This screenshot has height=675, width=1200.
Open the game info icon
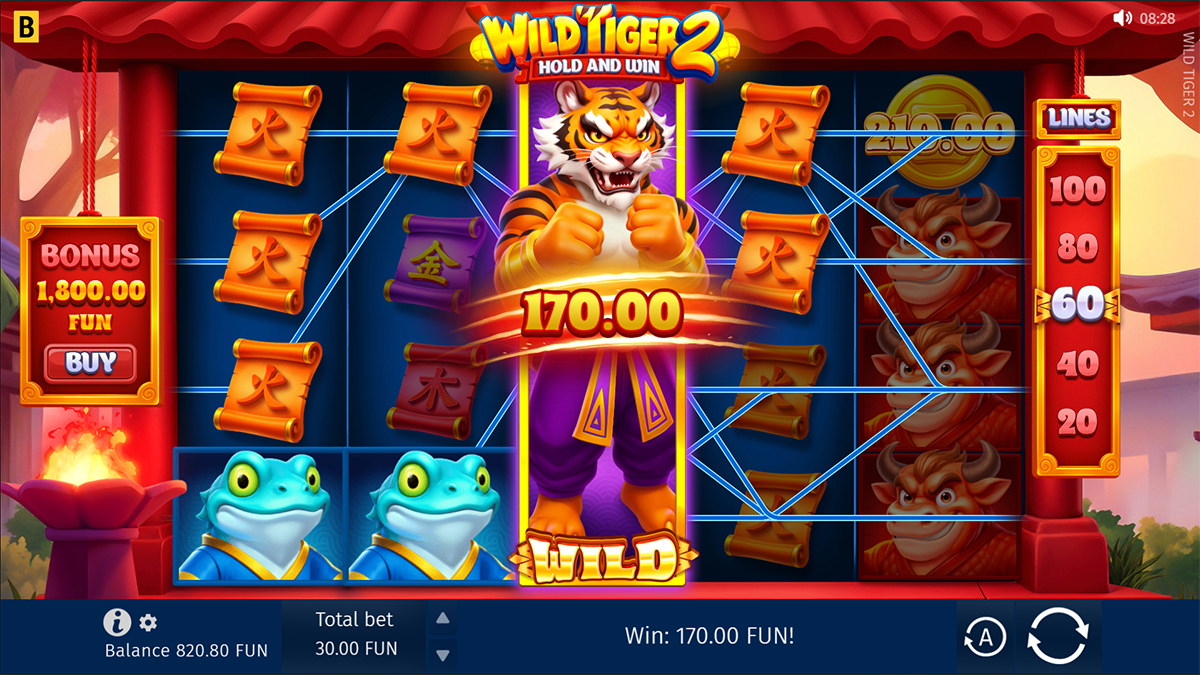117,622
